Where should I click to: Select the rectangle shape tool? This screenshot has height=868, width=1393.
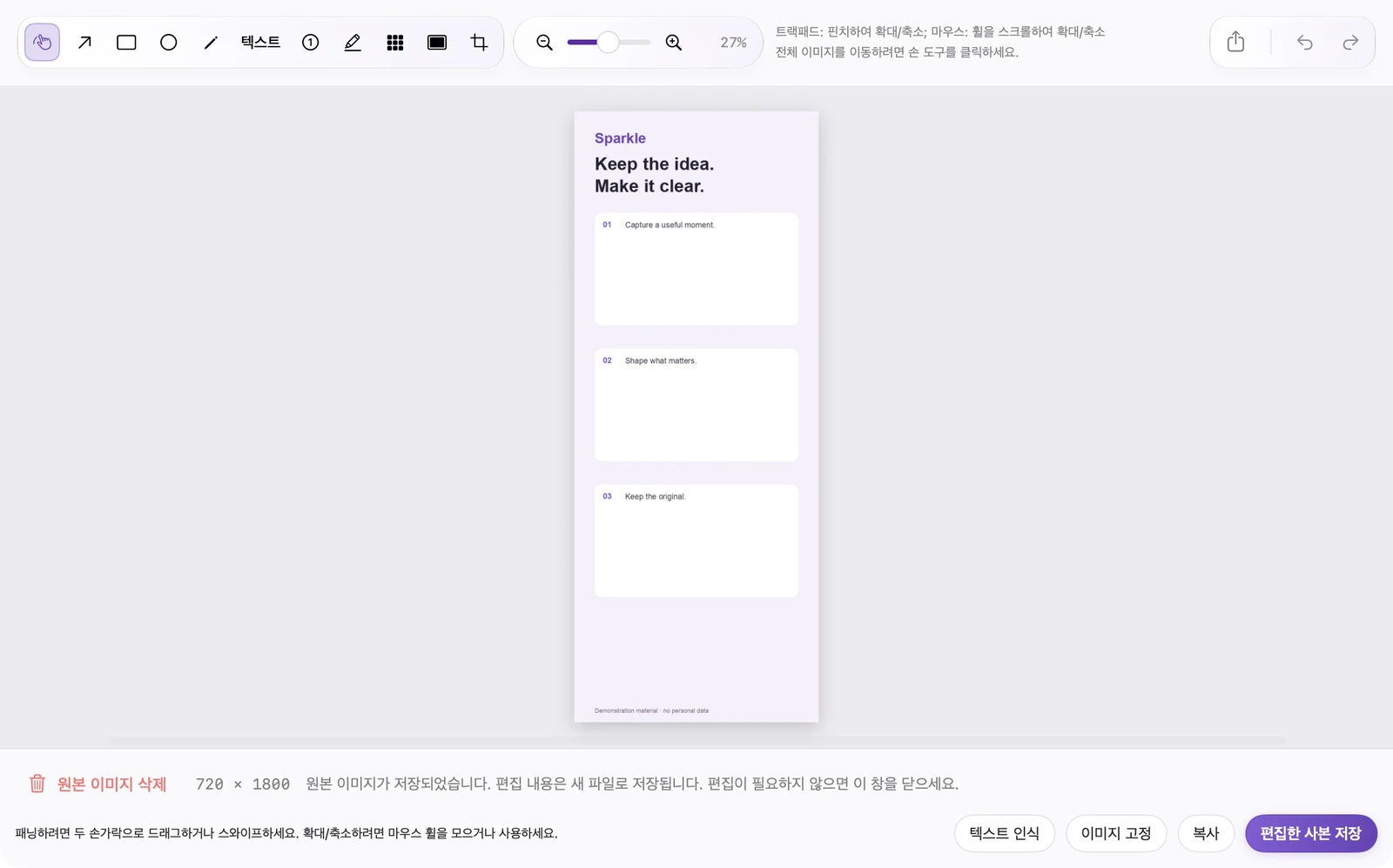126,43
